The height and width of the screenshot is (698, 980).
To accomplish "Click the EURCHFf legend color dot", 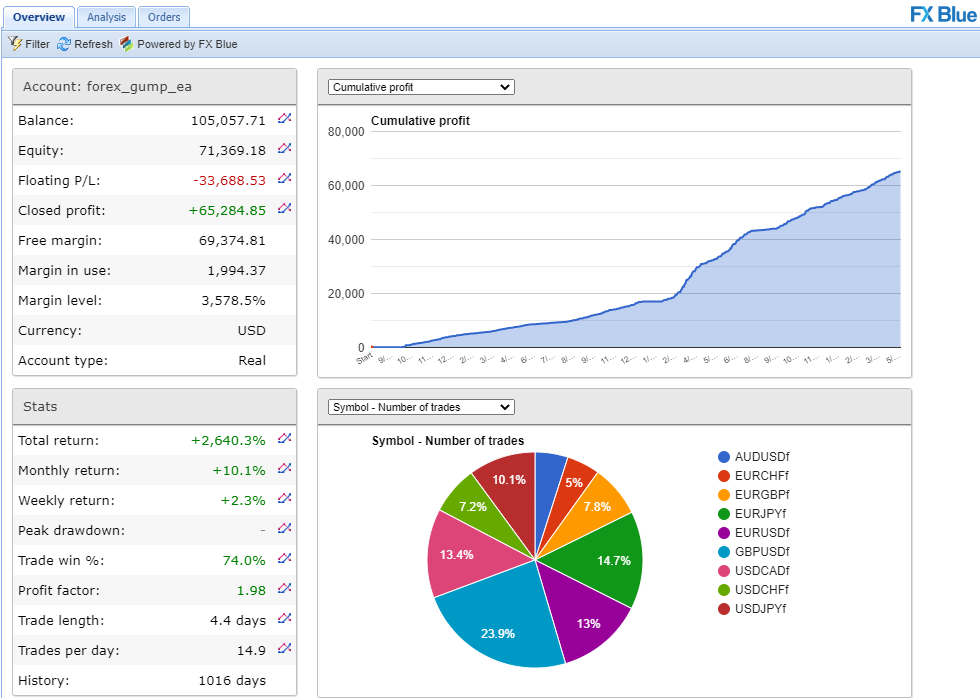I will click(x=724, y=476).
